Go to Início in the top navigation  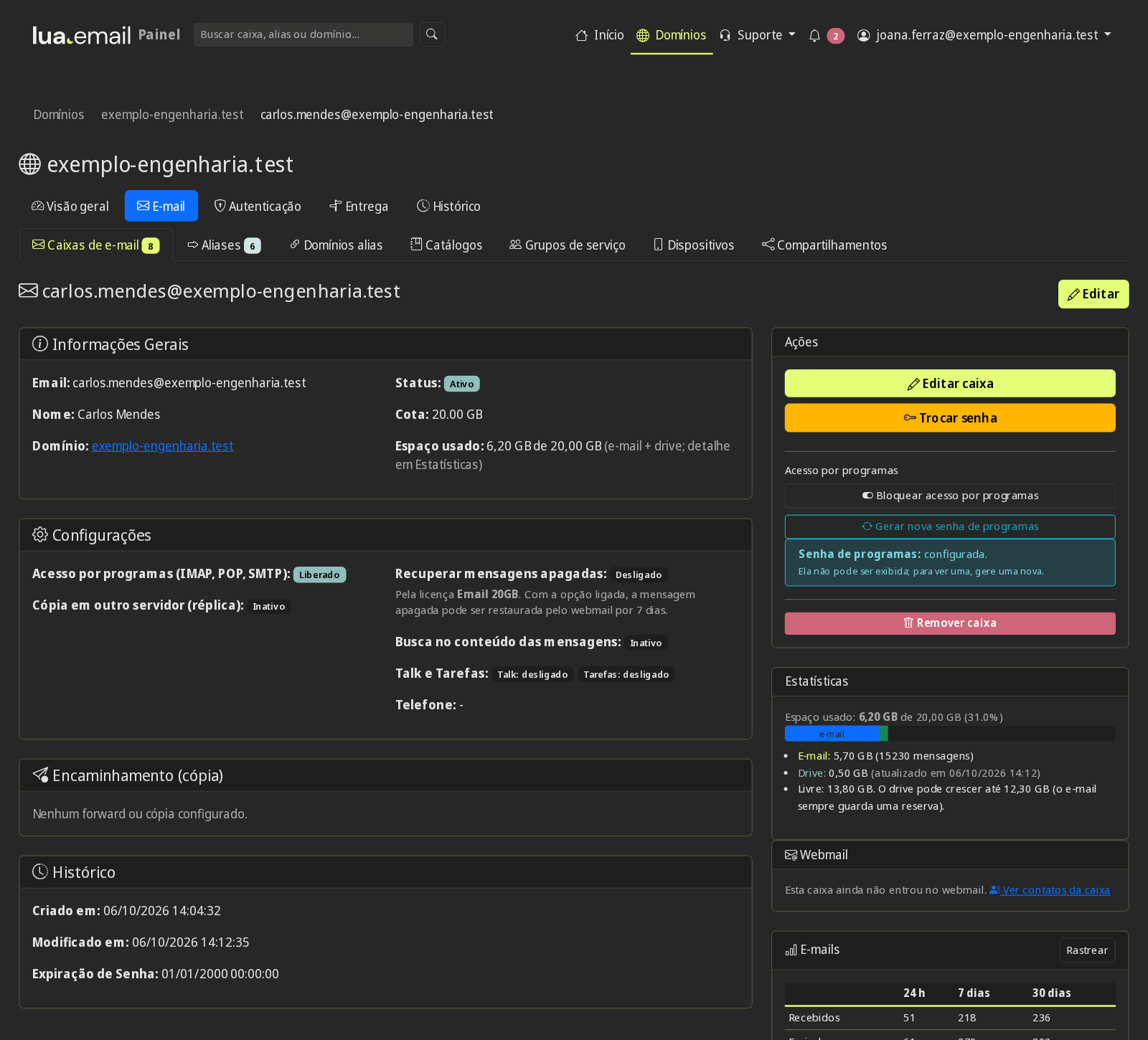[x=600, y=35]
